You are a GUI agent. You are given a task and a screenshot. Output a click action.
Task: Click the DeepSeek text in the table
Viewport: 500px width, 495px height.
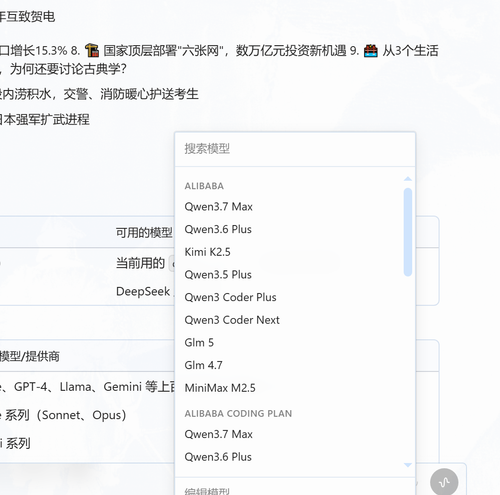[143, 291]
